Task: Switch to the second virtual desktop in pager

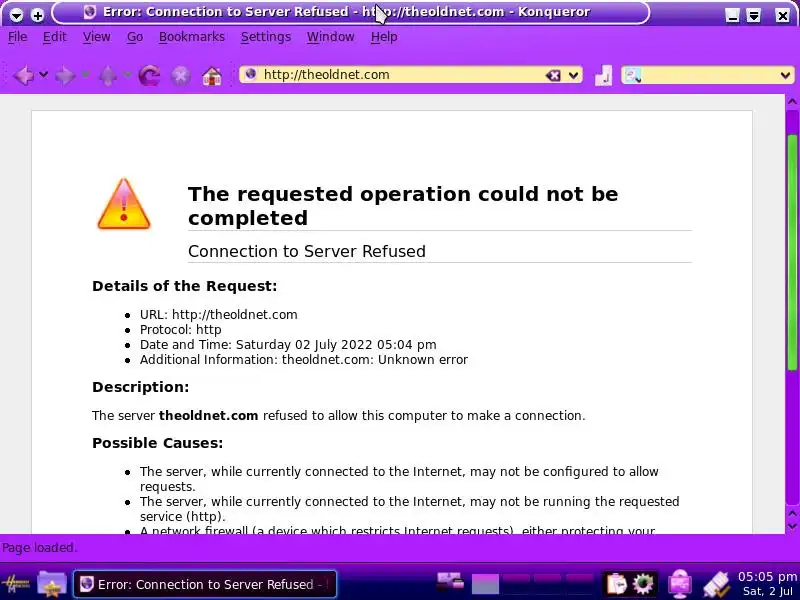Action: click(516, 585)
